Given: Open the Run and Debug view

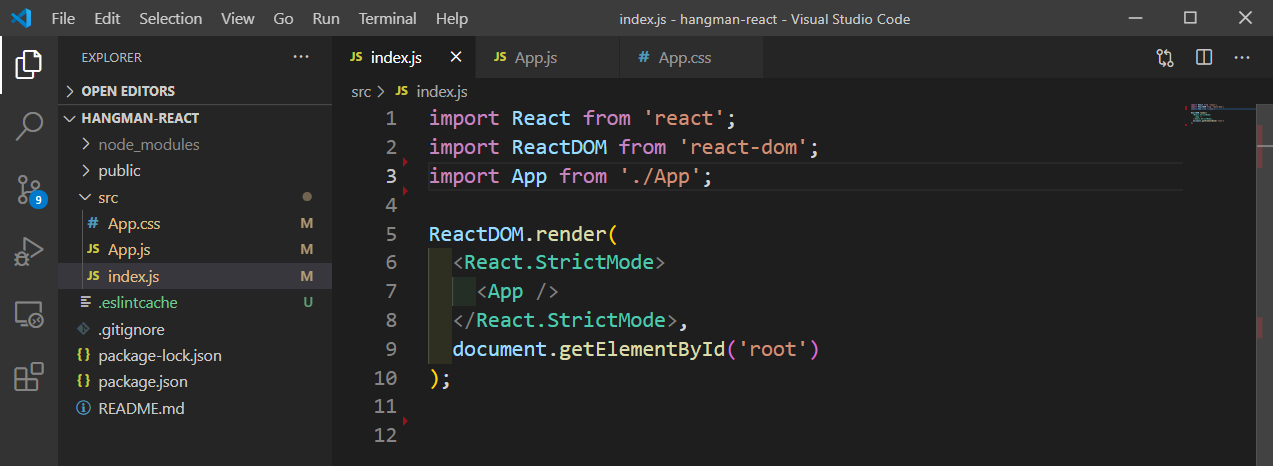Looking at the screenshot, I should point(28,252).
